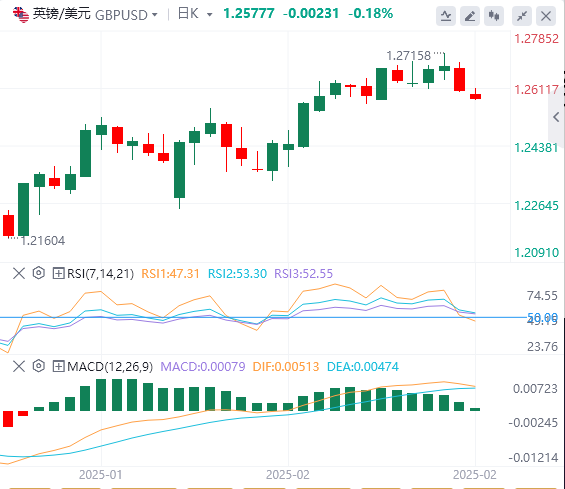Open MACD indicator settings hexagon

pyautogui.click(x=39, y=366)
